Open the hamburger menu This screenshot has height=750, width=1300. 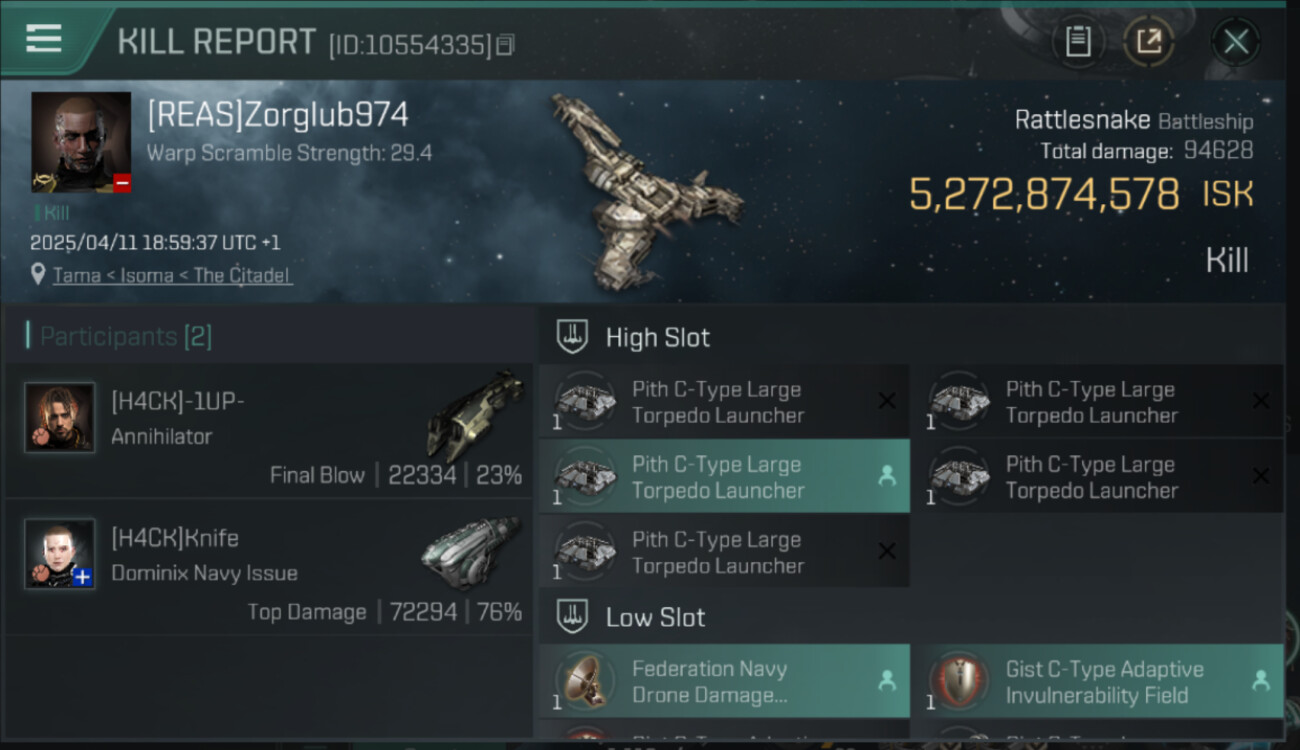pyautogui.click(x=44, y=39)
